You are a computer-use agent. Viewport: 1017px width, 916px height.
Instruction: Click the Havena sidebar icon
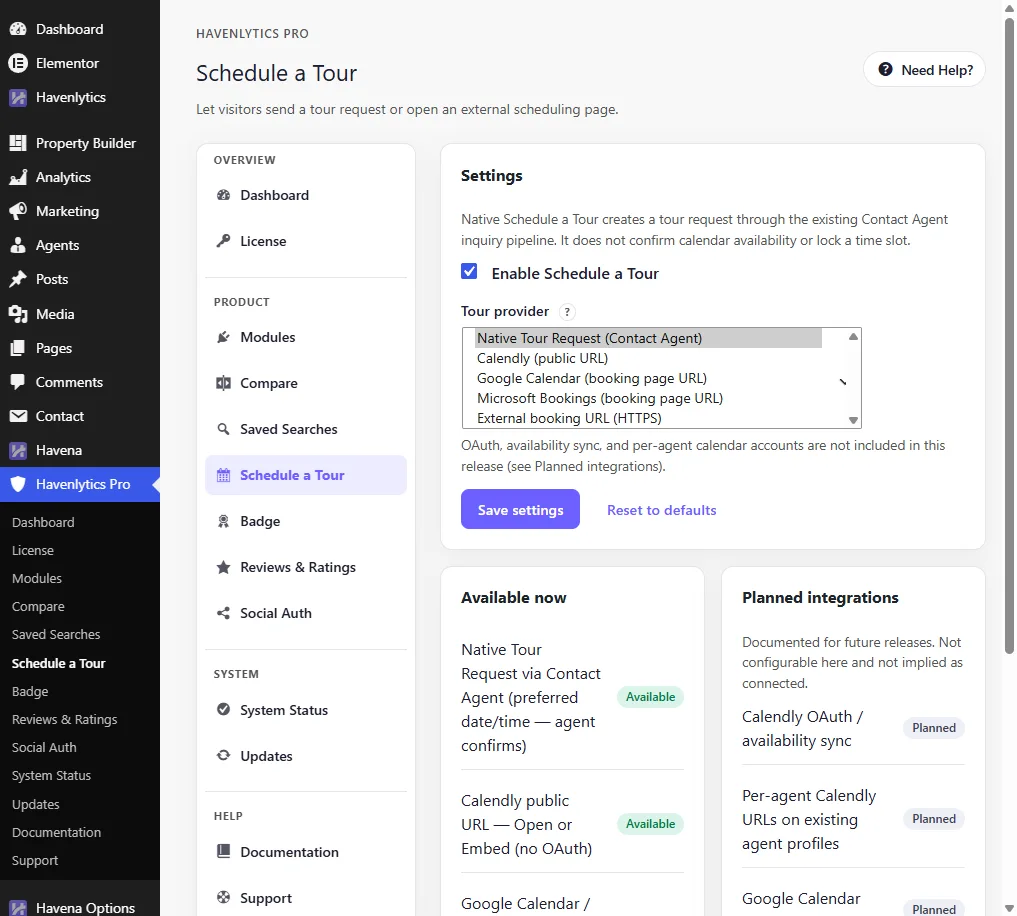point(18,450)
